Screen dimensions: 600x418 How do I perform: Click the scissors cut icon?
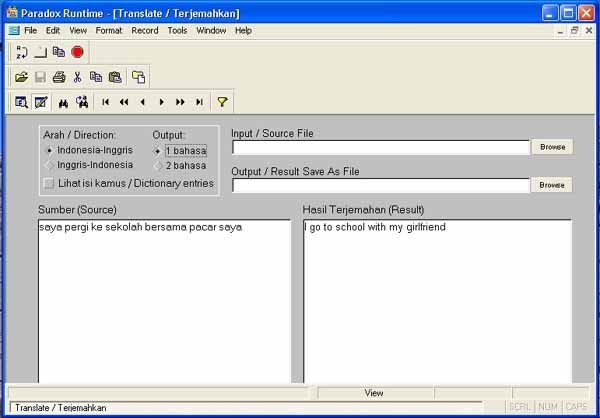tap(78, 77)
